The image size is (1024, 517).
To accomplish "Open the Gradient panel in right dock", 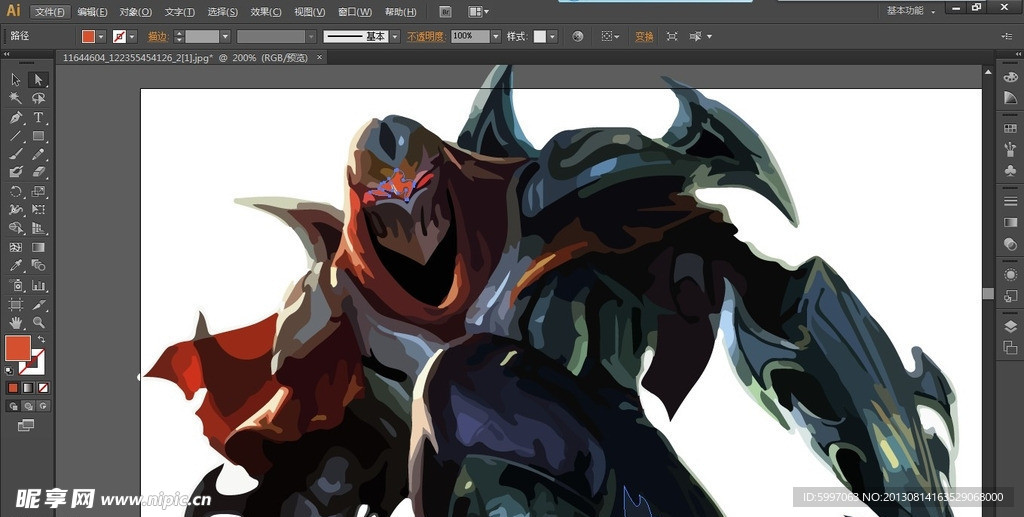I will pos(1010,223).
